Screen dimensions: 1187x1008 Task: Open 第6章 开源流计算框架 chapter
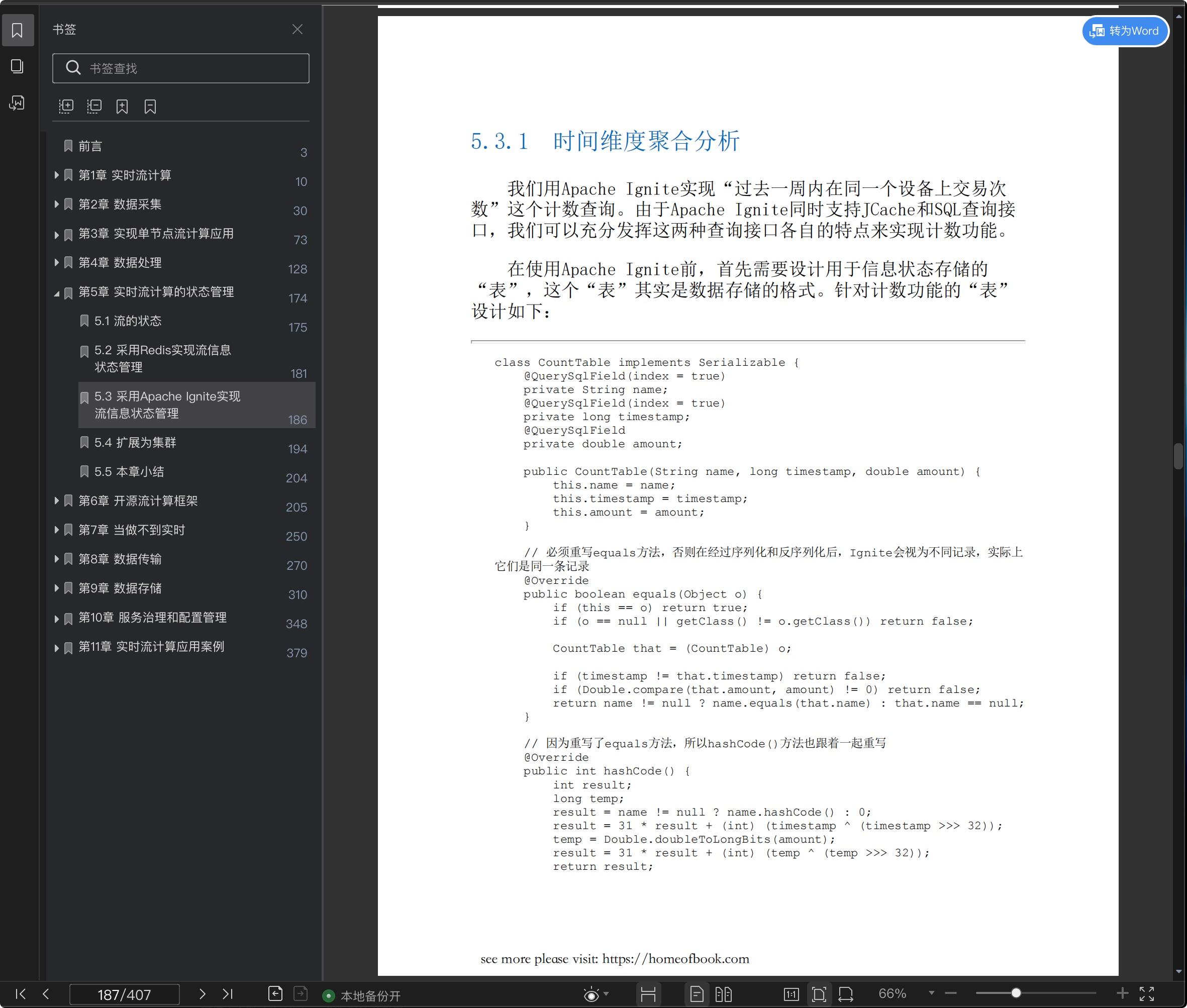[138, 500]
